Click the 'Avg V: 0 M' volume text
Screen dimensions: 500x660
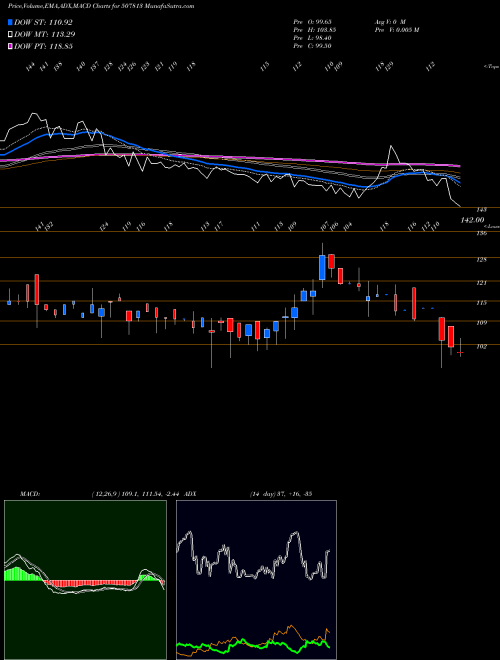pyautogui.click(x=390, y=21)
